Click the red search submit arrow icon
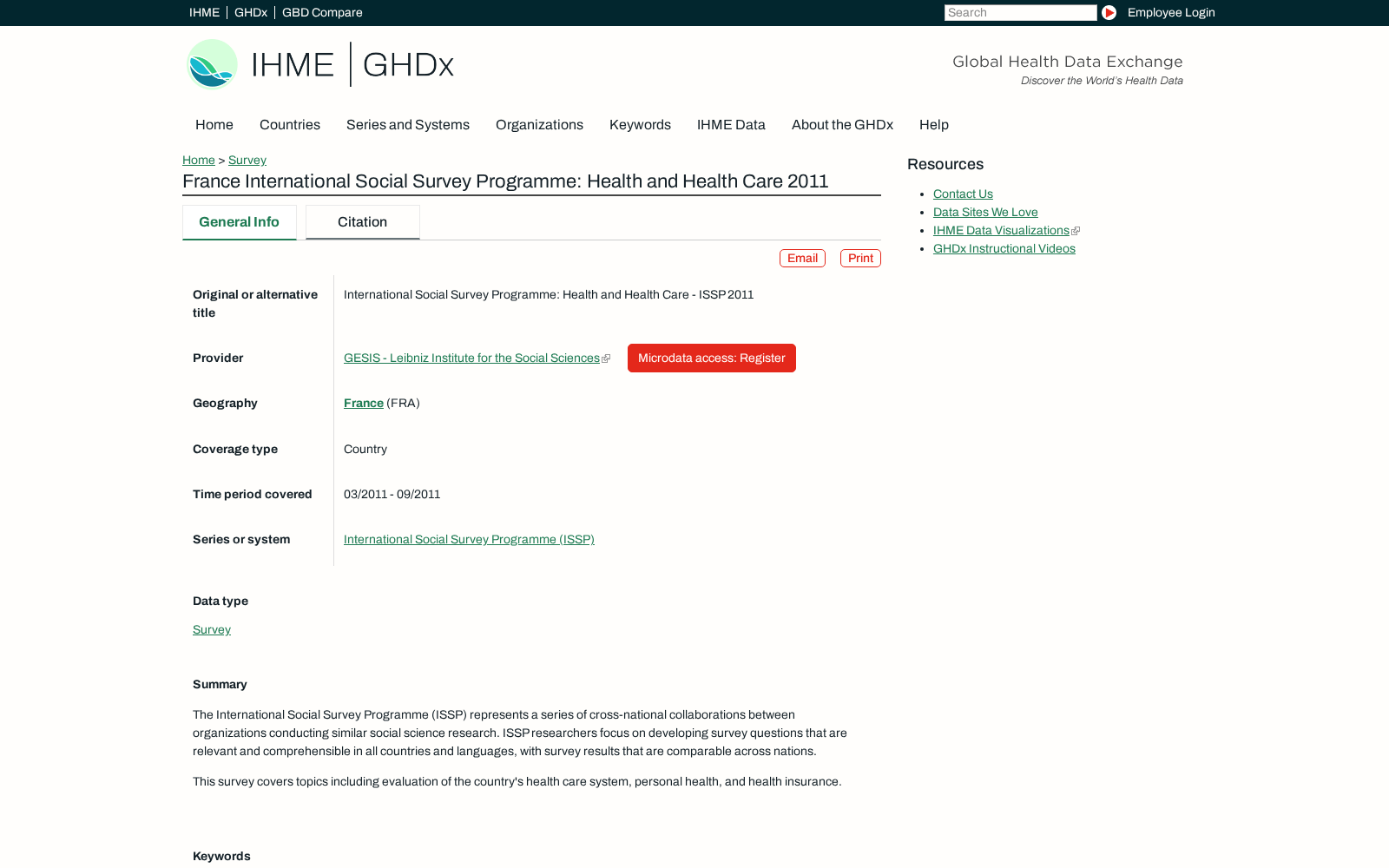1389x868 pixels. tap(1109, 12)
